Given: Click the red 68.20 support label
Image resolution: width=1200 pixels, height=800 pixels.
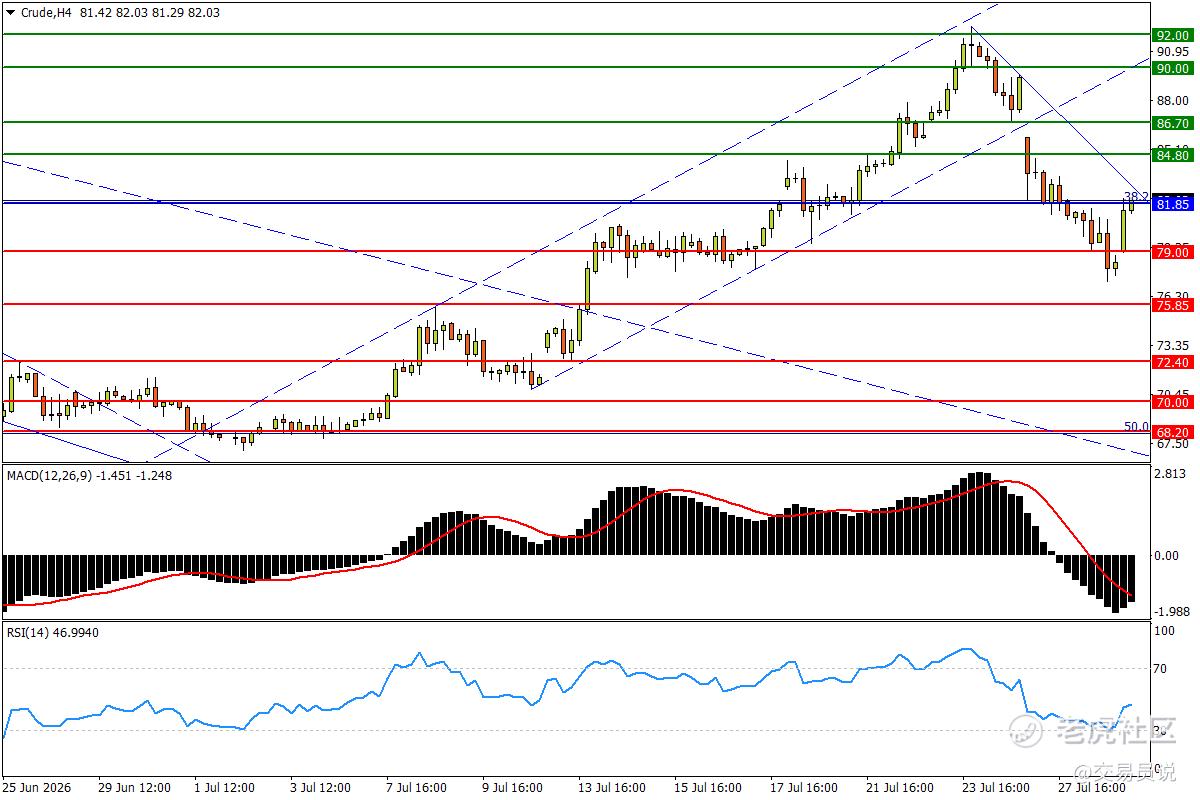Looking at the screenshot, I should [1171, 432].
